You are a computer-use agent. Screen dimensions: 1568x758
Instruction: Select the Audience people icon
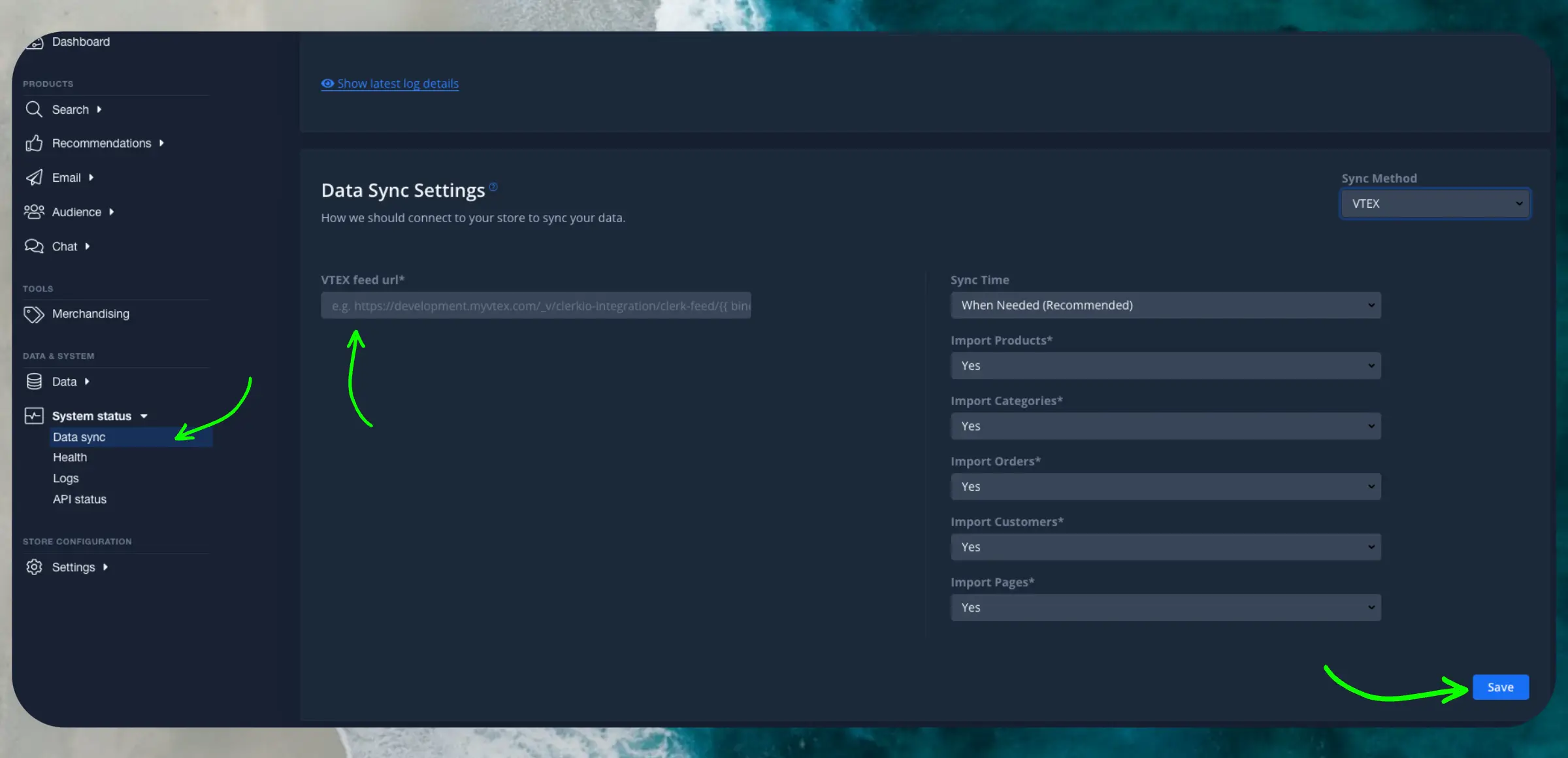34,212
